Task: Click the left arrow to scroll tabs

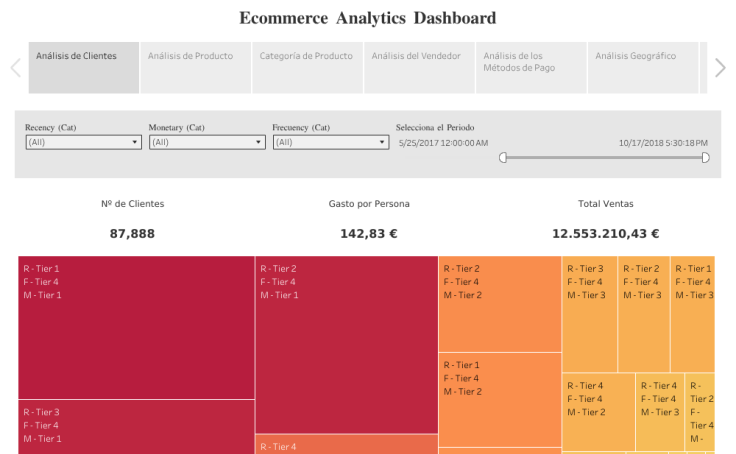Action: coord(15,68)
